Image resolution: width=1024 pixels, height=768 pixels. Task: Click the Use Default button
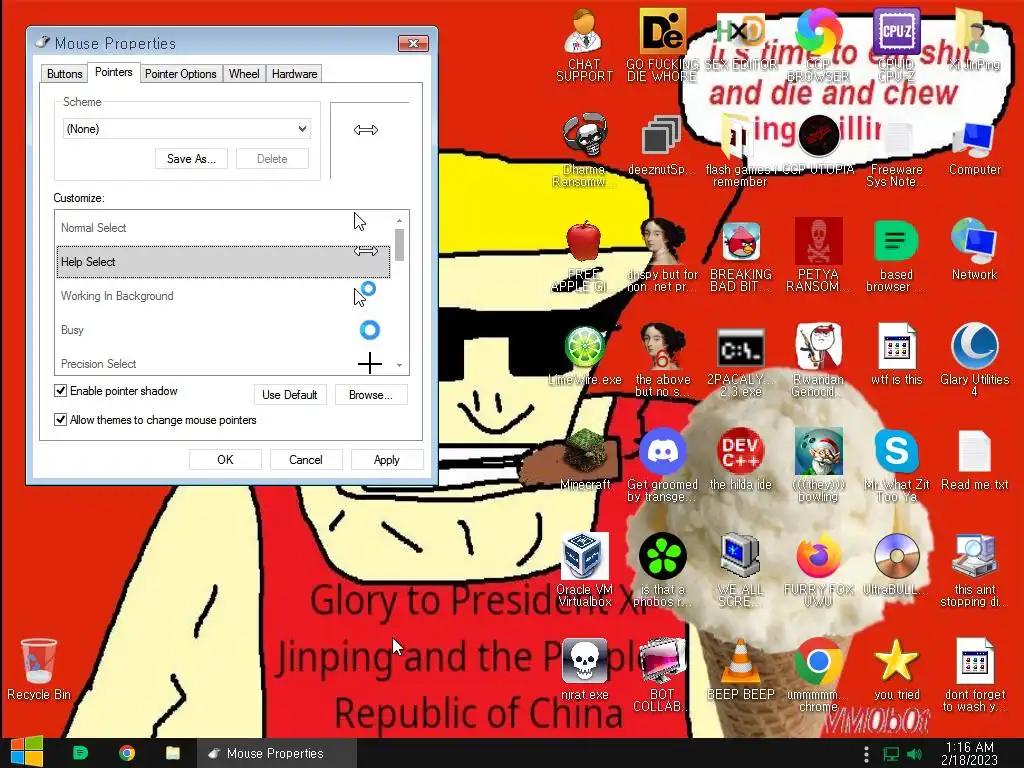pyautogui.click(x=289, y=394)
